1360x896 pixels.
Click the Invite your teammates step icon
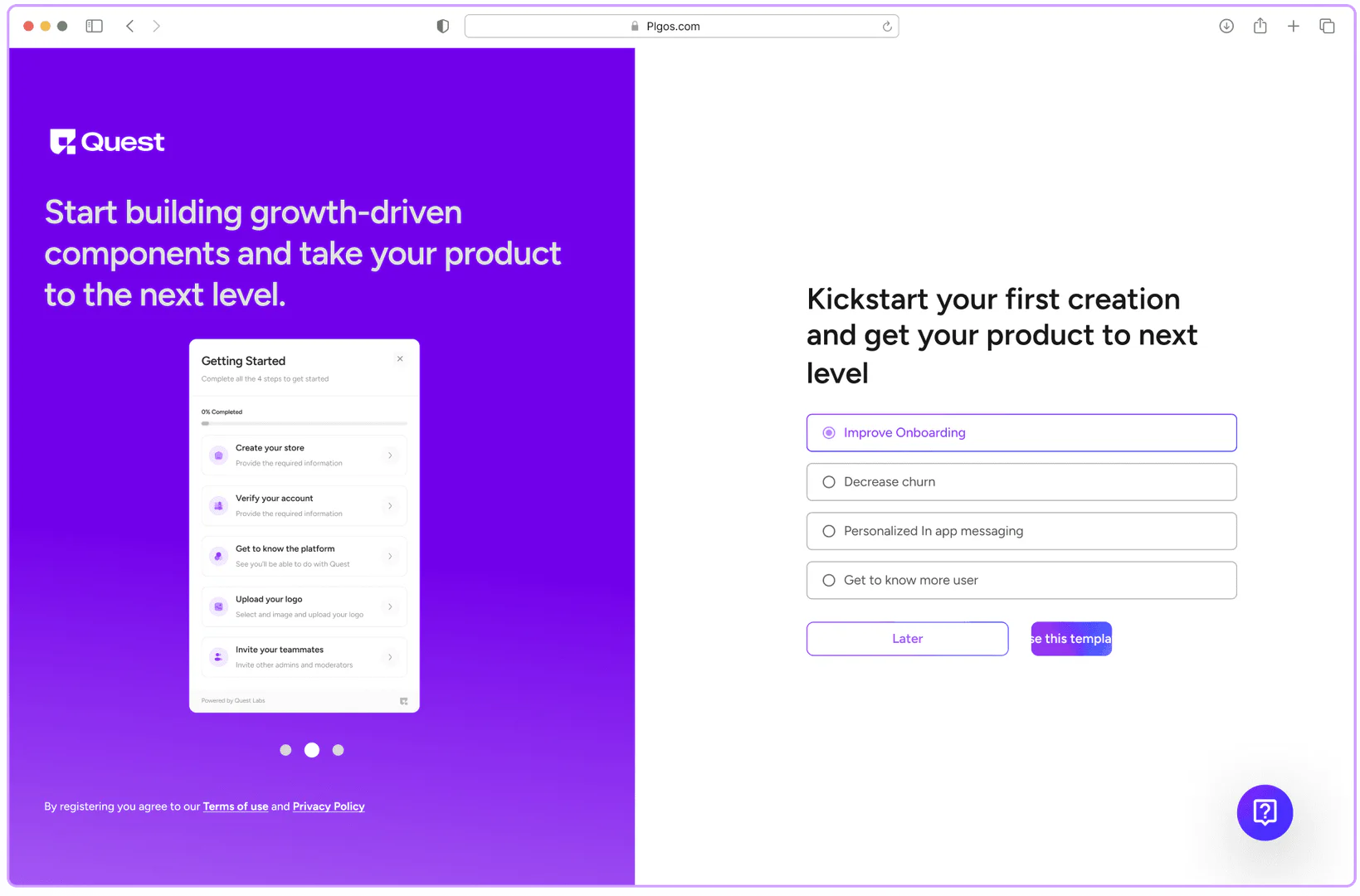[x=217, y=656]
